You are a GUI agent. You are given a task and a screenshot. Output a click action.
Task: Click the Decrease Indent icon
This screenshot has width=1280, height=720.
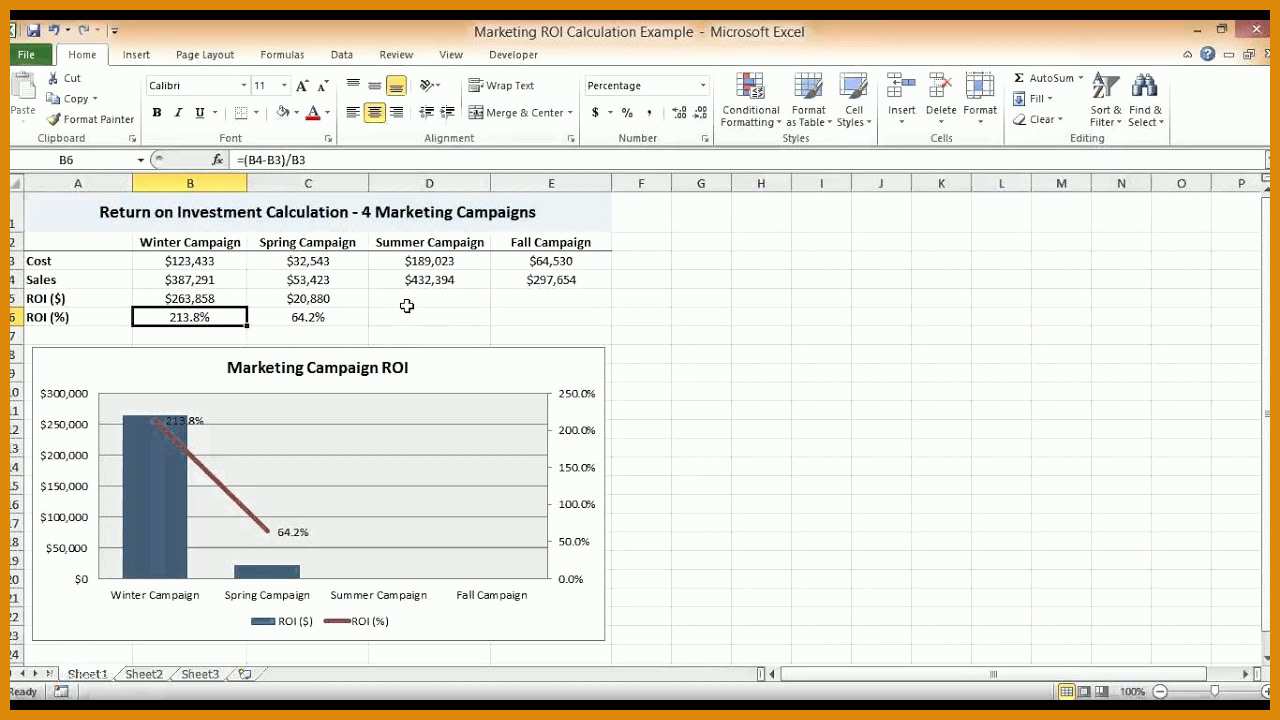(427, 113)
